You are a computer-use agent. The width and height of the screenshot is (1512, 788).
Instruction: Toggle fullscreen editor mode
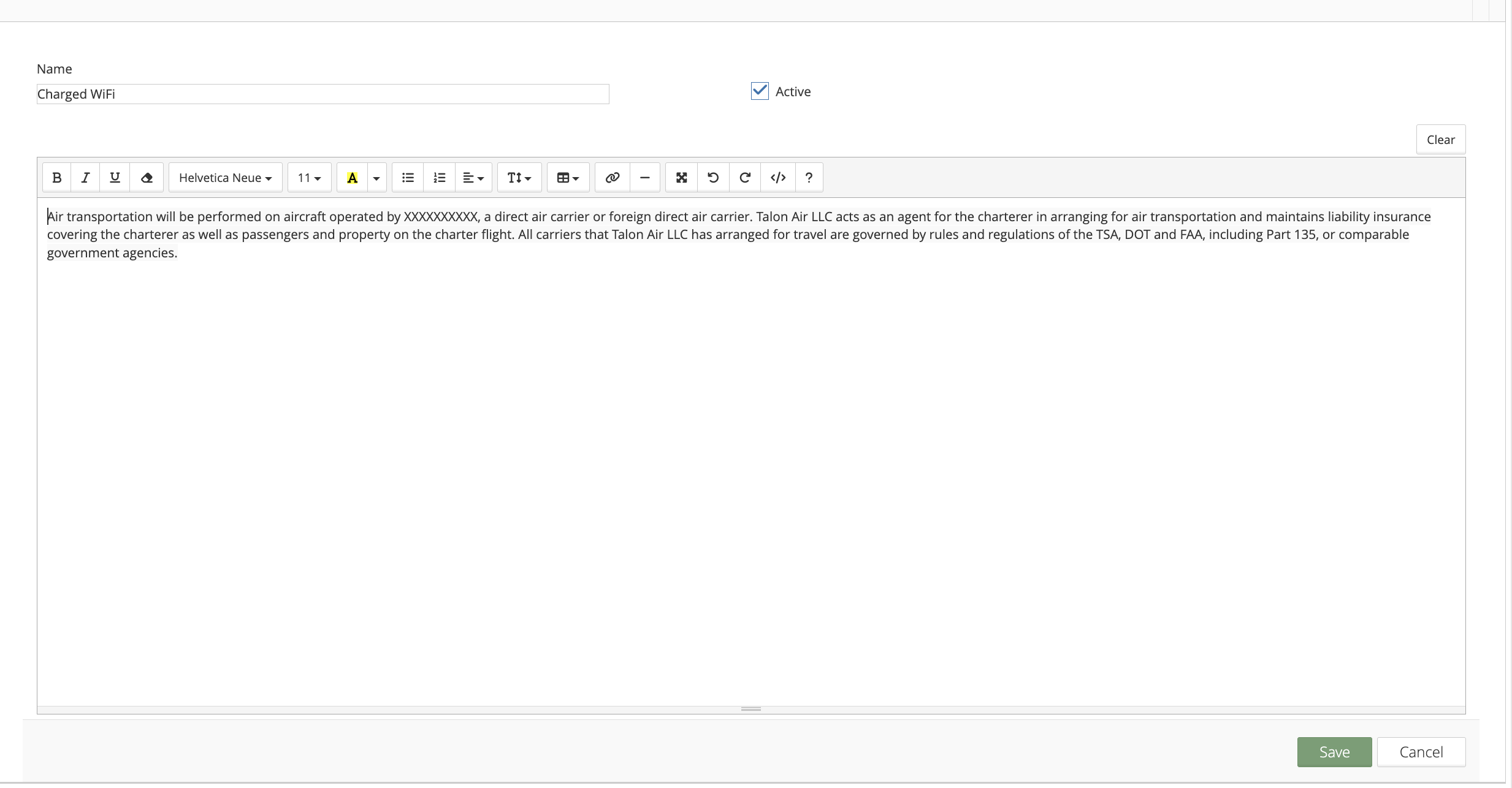(x=682, y=178)
